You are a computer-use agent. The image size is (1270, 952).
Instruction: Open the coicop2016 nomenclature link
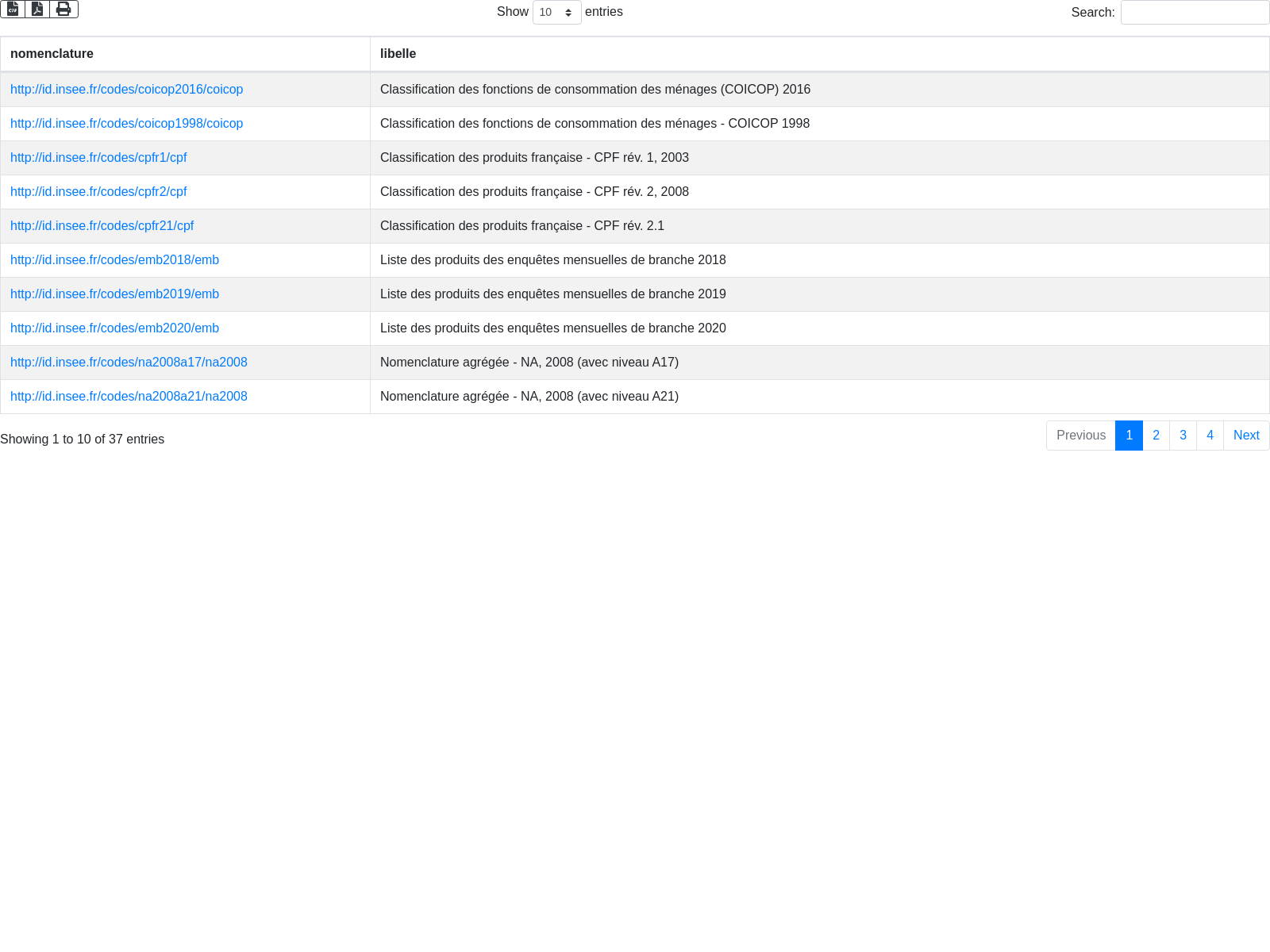coord(126,90)
